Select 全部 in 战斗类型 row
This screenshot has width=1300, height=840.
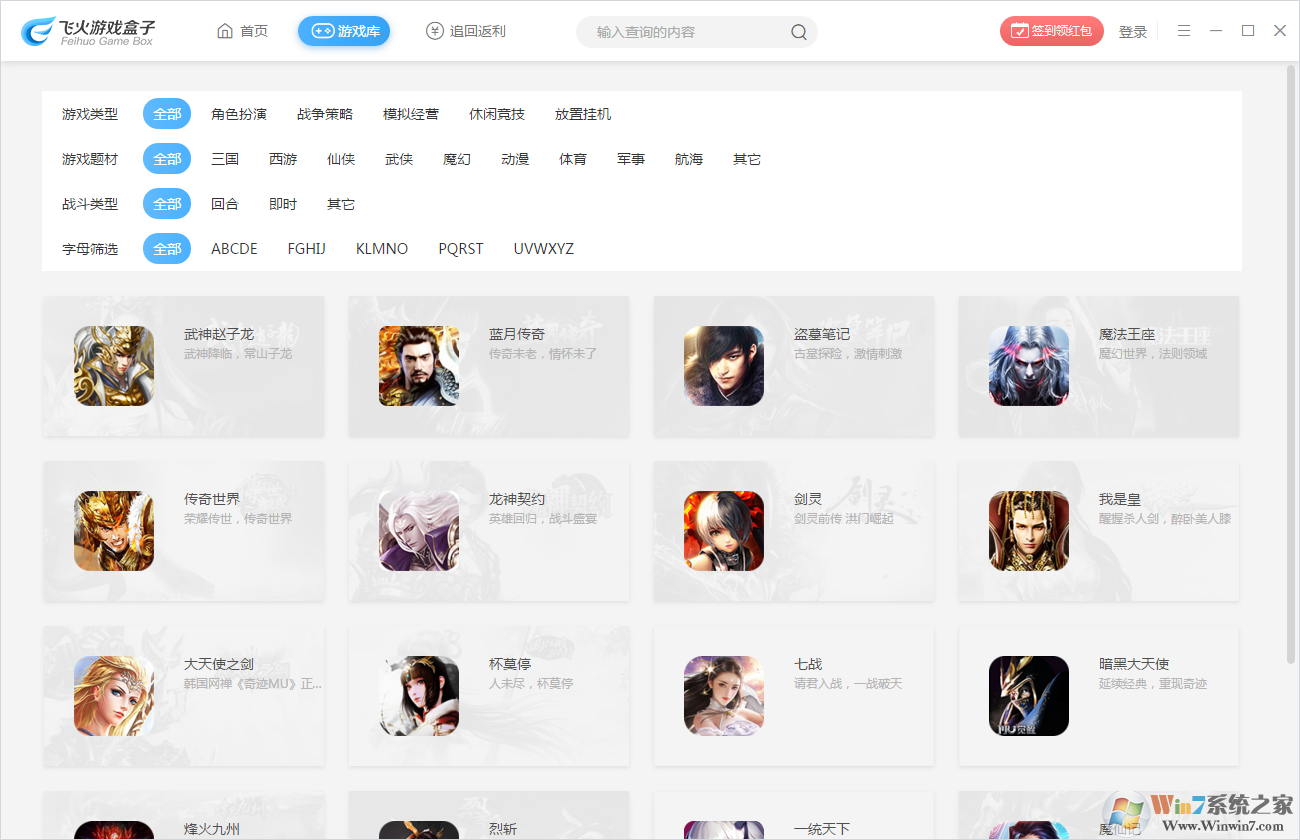click(x=167, y=204)
